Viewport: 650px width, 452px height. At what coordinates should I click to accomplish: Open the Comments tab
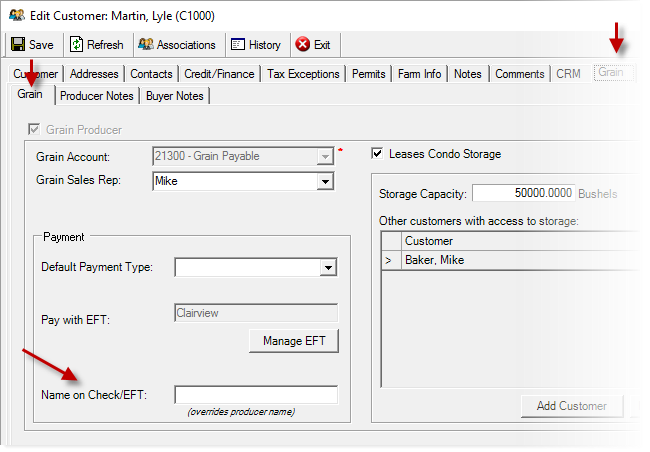(x=520, y=74)
